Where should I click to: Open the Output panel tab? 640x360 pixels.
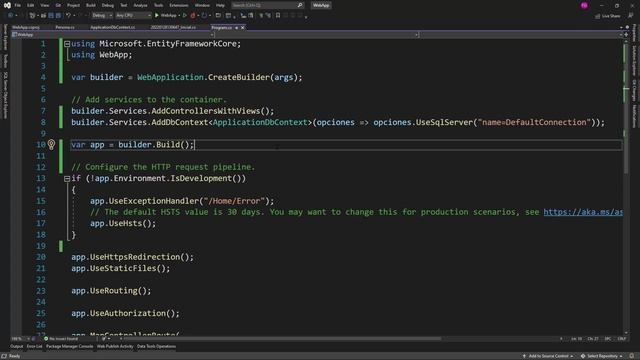click(17, 347)
